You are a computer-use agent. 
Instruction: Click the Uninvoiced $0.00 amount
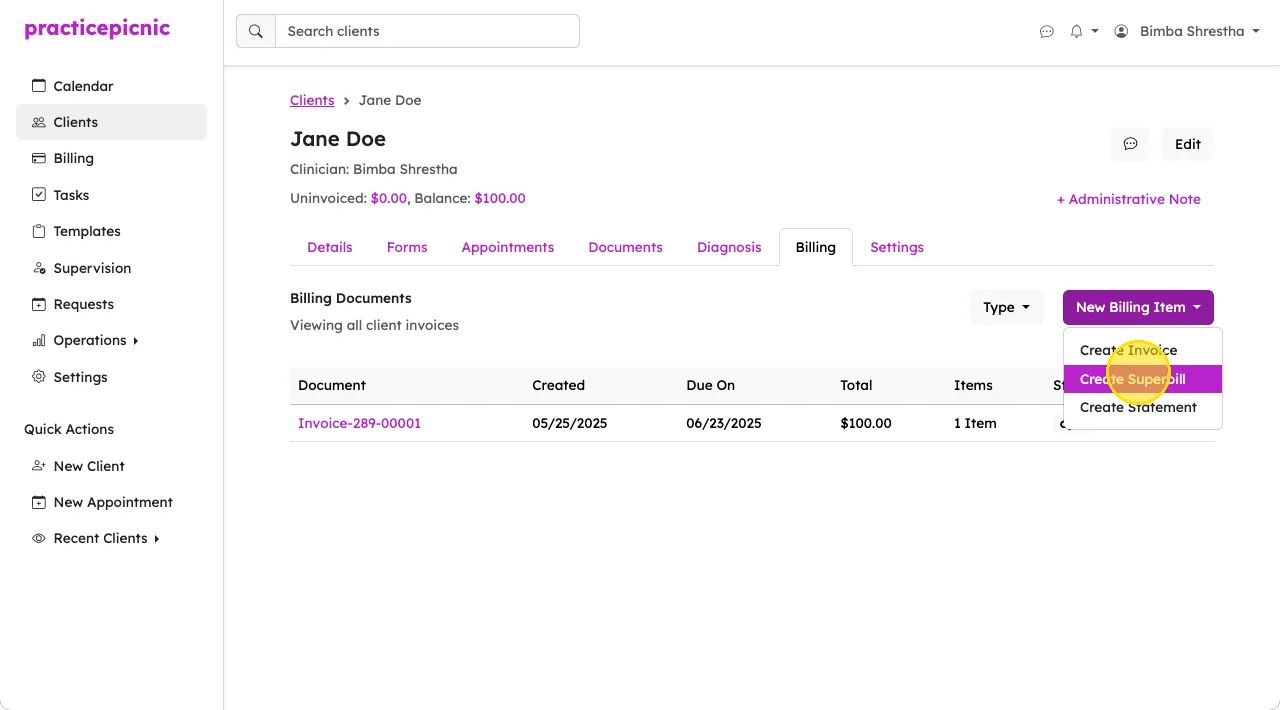coord(389,198)
